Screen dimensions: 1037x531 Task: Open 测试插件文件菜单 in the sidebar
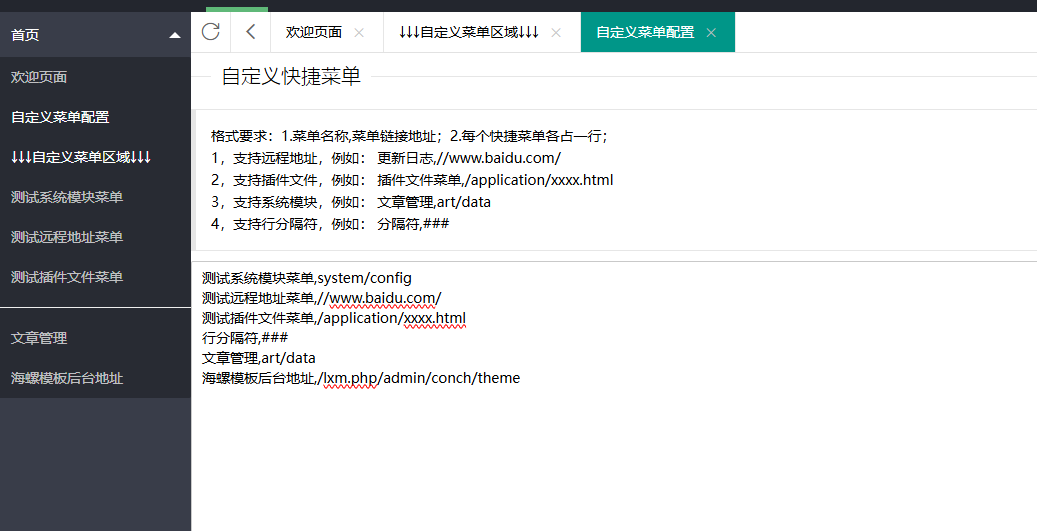point(67,277)
